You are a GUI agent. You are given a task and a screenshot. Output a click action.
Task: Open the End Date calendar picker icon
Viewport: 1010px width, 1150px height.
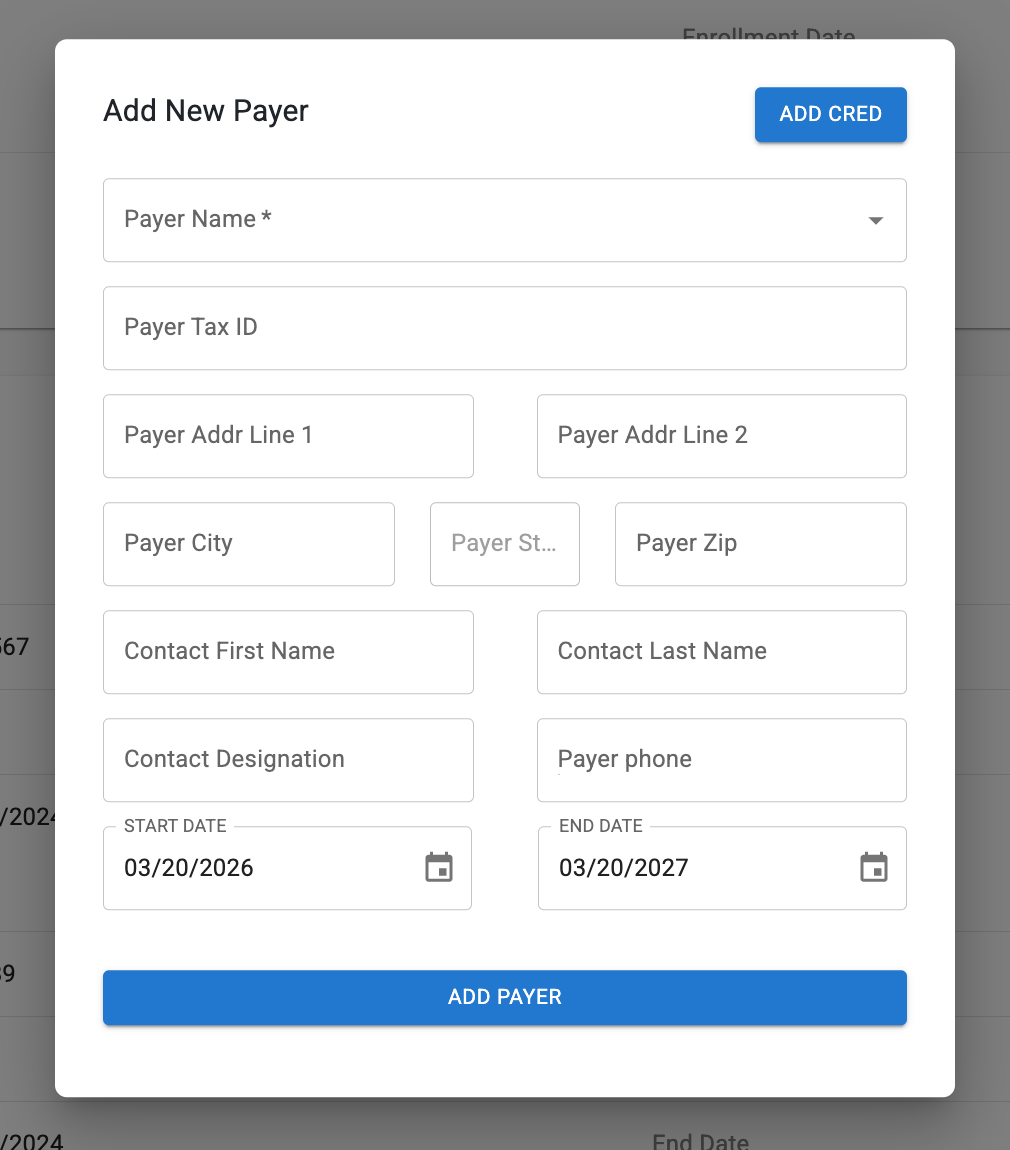click(x=874, y=868)
